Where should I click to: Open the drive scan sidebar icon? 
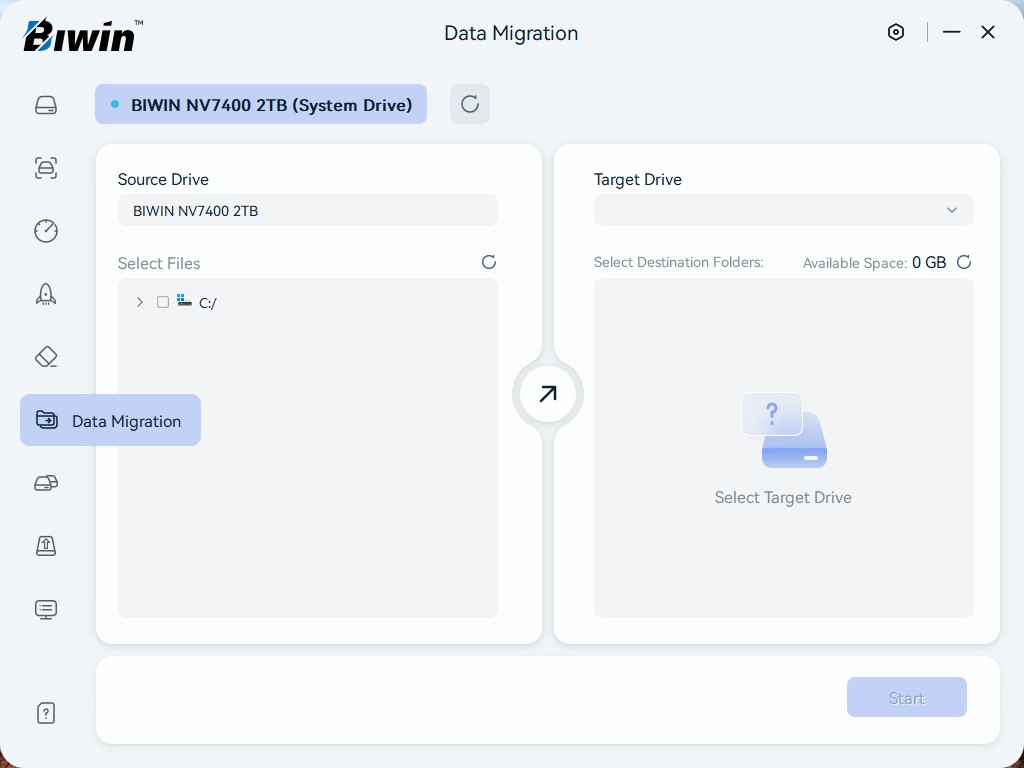click(46, 168)
